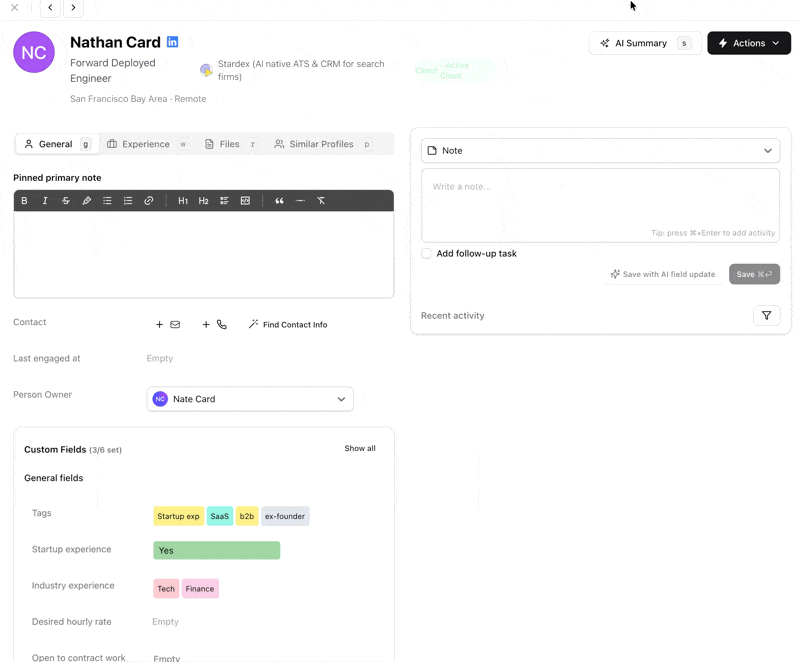This screenshot has height=662, width=800.
Task: Open Nathan Card's LinkedIn profile icon
Action: pos(172,42)
